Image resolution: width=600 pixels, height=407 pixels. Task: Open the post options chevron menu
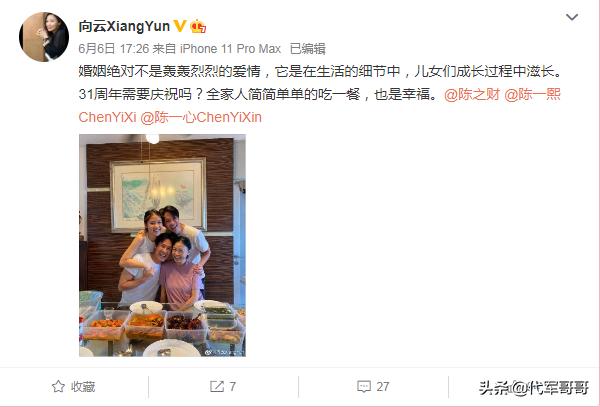[572, 17]
